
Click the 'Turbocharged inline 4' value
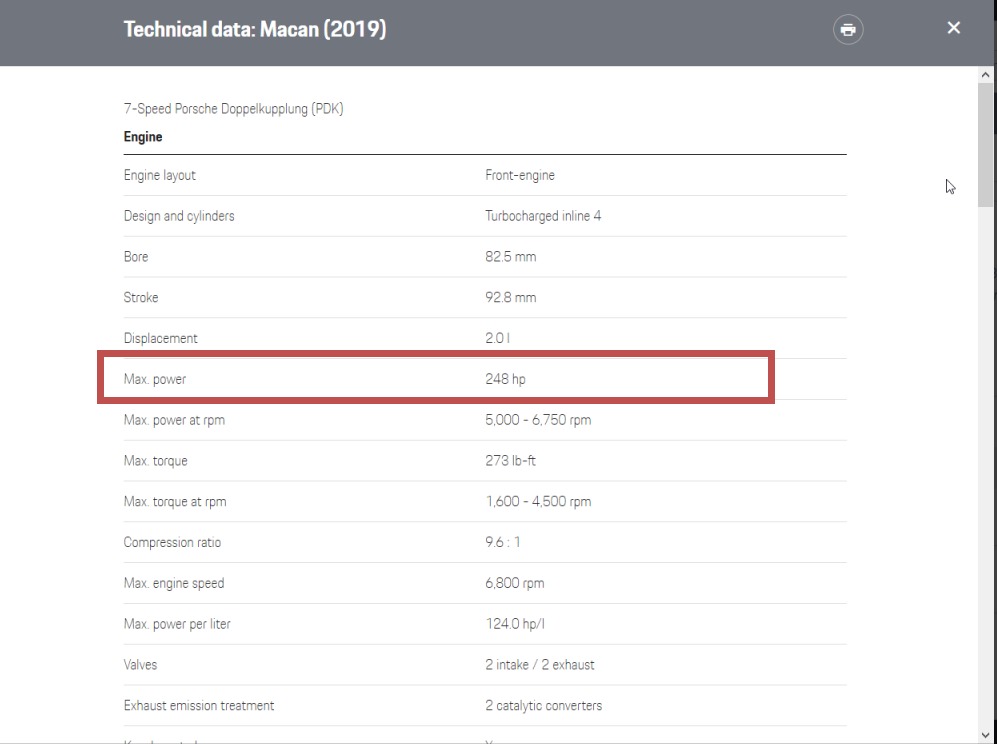click(543, 216)
